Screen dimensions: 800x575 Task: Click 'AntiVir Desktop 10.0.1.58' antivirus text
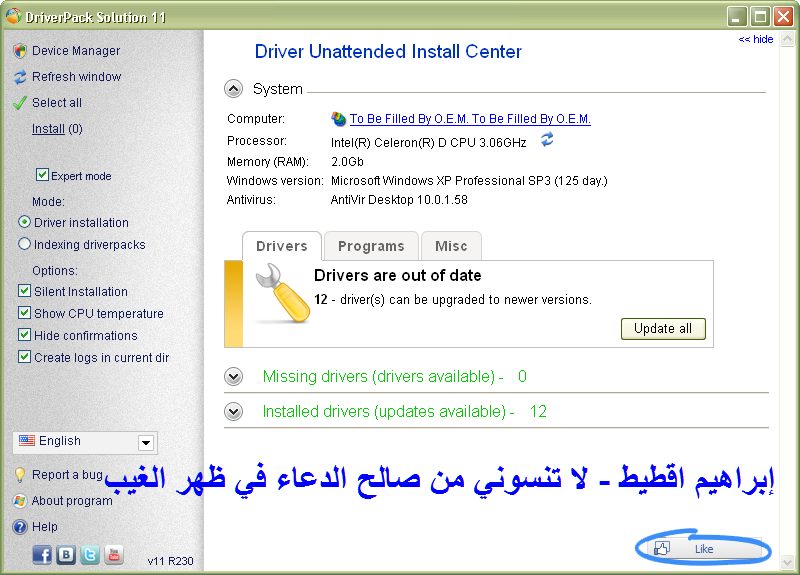click(x=399, y=199)
